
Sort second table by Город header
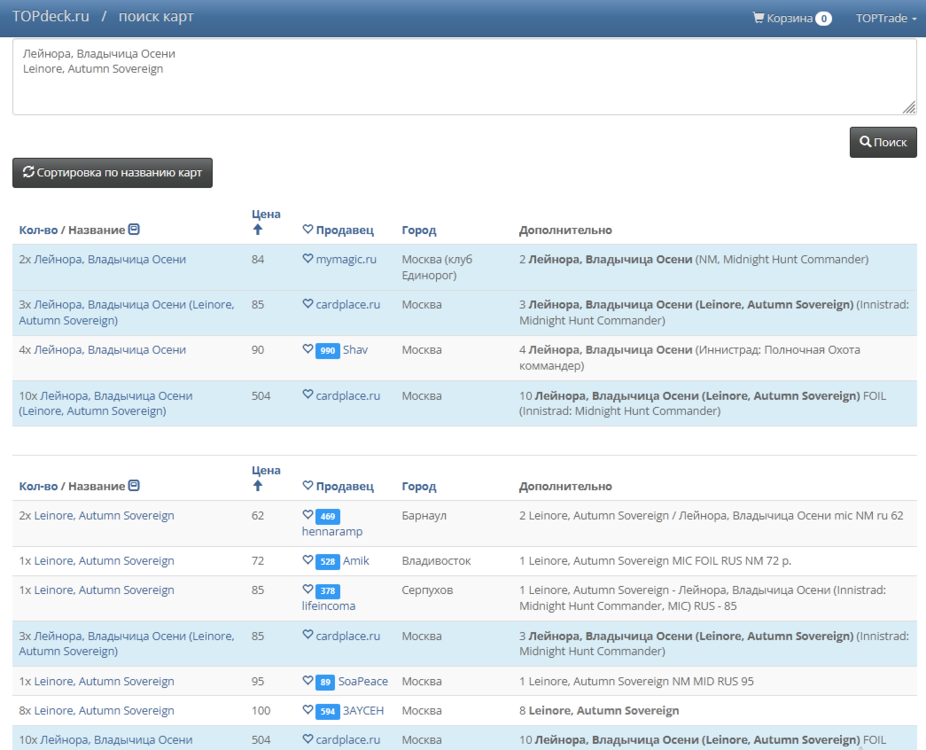[419, 486]
